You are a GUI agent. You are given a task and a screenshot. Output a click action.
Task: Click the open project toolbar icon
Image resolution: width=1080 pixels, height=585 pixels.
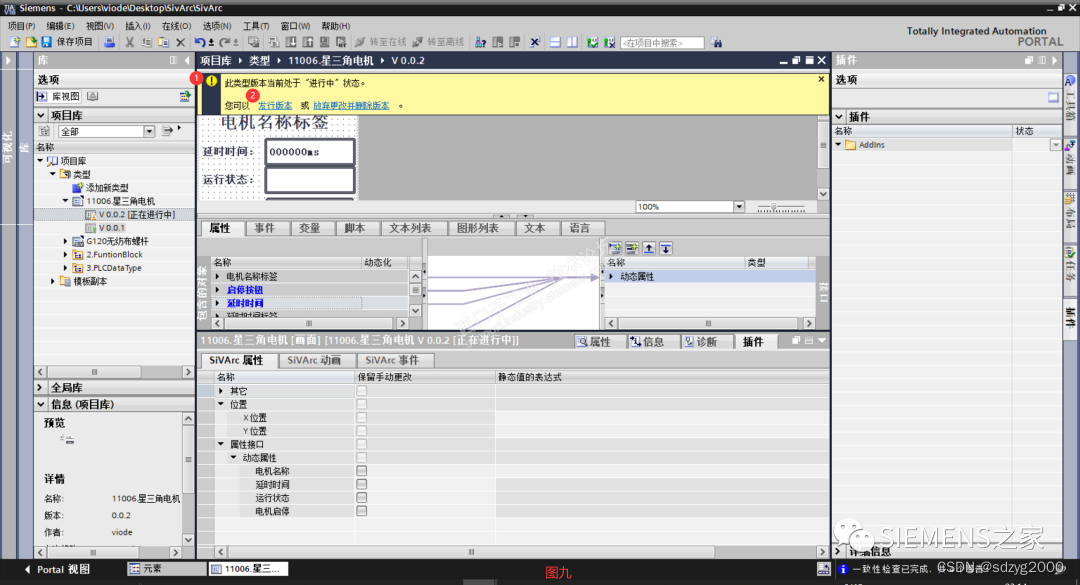click(x=31, y=42)
